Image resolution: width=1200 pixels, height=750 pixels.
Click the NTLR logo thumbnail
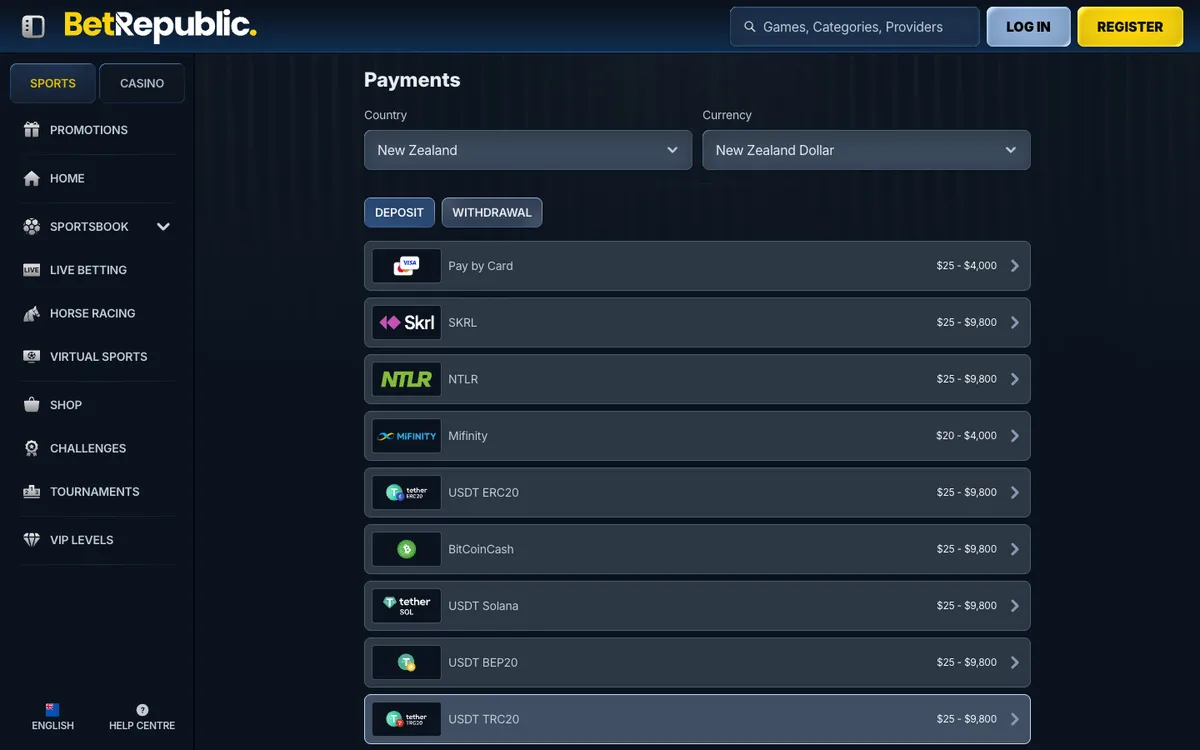click(x=407, y=379)
